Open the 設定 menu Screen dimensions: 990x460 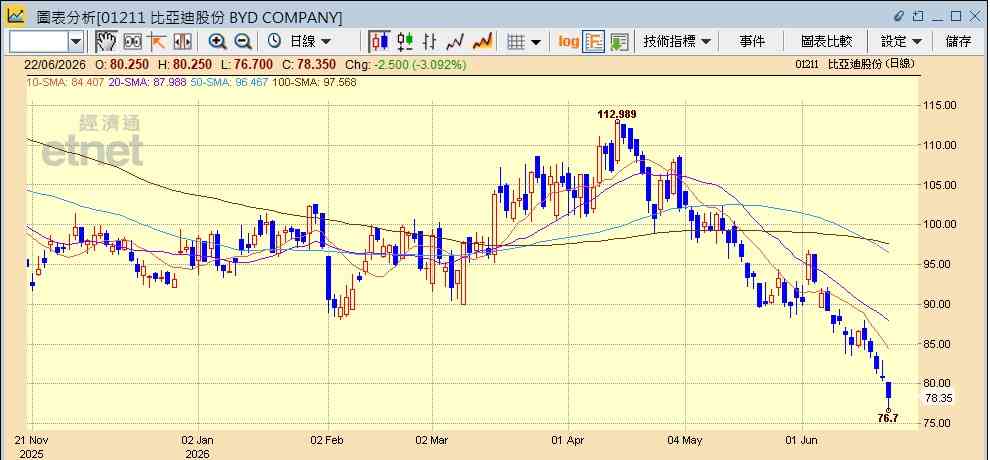point(901,42)
